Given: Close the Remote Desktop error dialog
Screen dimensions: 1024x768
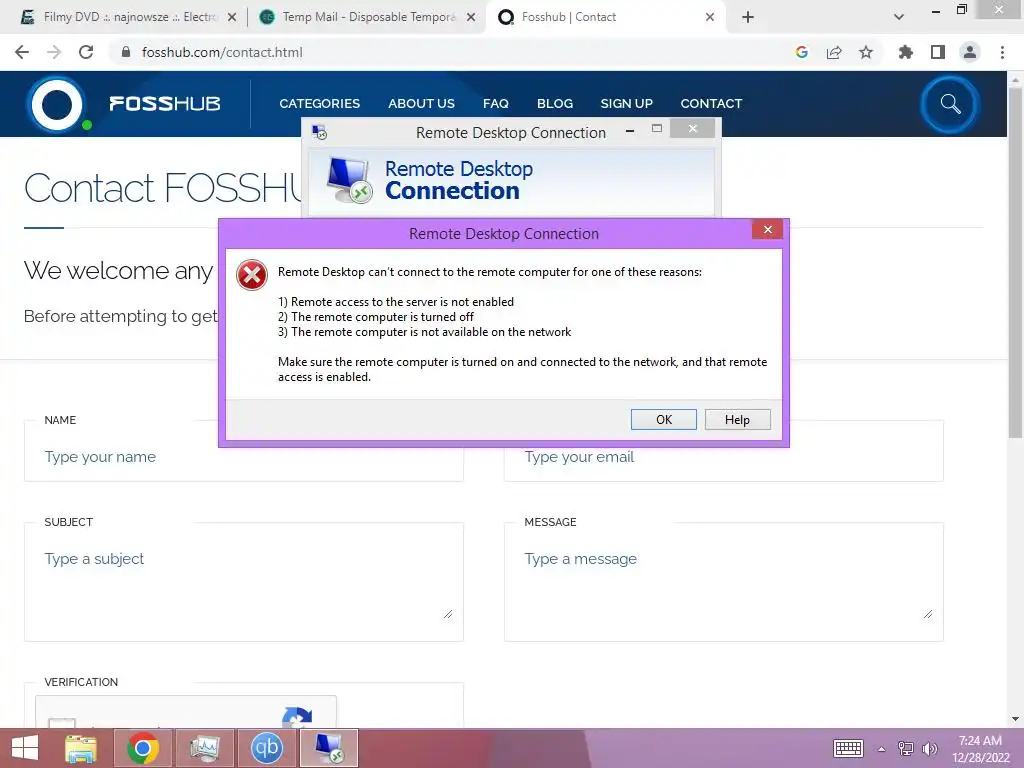Looking at the screenshot, I should point(767,229).
